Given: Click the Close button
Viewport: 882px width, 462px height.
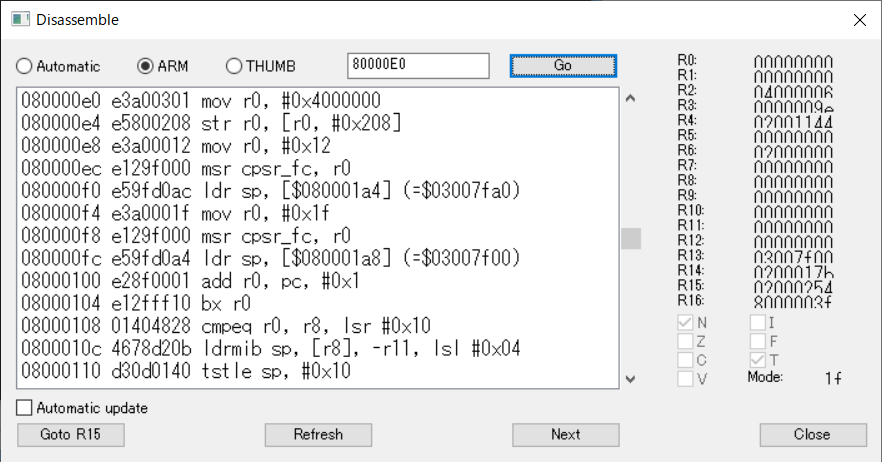Looking at the screenshot, I should click(x=812, y=434).
